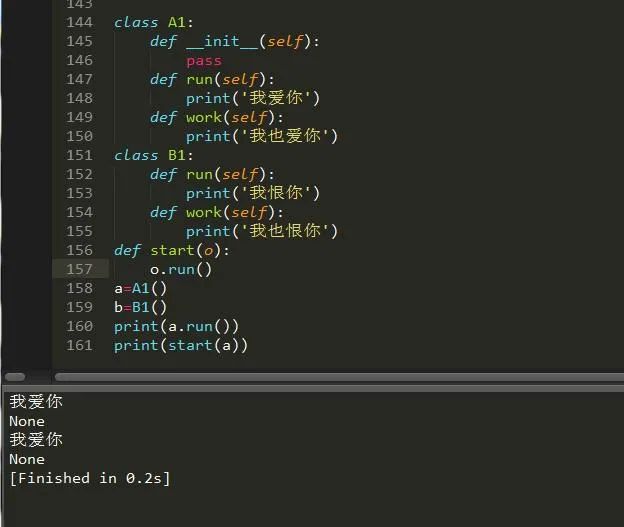This screenshot has width=624, height=527.
Task: Click second 'None' output line
Action: [27, 460]
